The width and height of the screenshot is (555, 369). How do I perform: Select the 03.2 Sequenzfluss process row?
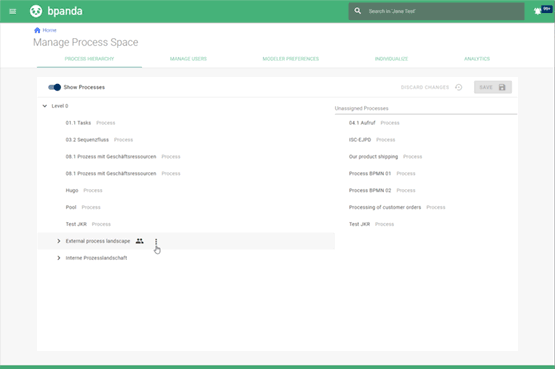pyautogui.click(x=186, y=140)
